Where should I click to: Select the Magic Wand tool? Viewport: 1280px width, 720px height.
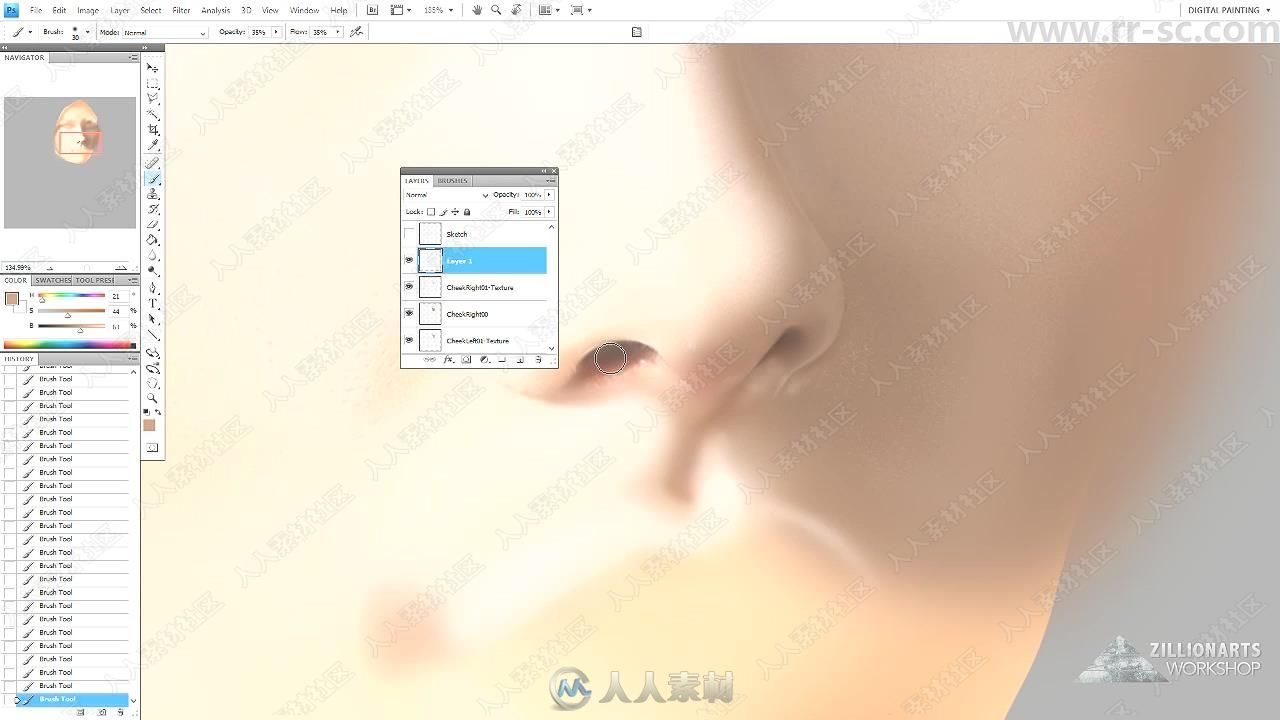coord(153,114)
